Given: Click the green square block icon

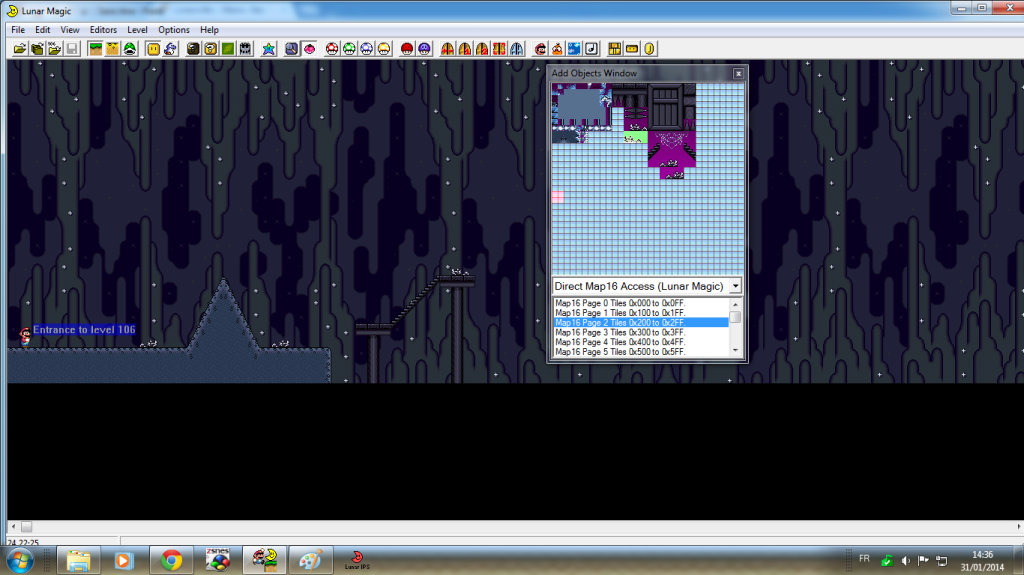Looking at the screenshot, I should pyautogui.click(x=228, y=49).
